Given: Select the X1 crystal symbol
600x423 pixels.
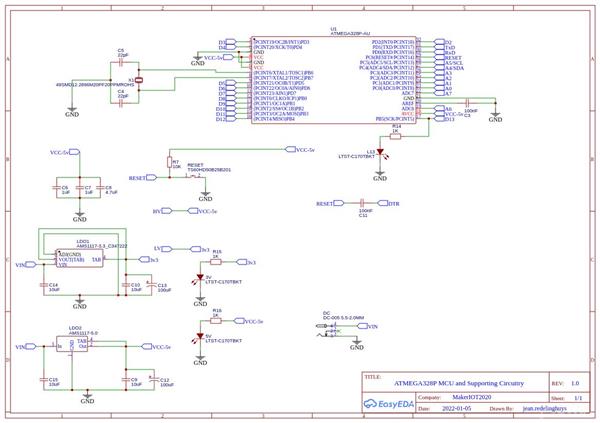Looking at the screenshot, I should (139, 80).
